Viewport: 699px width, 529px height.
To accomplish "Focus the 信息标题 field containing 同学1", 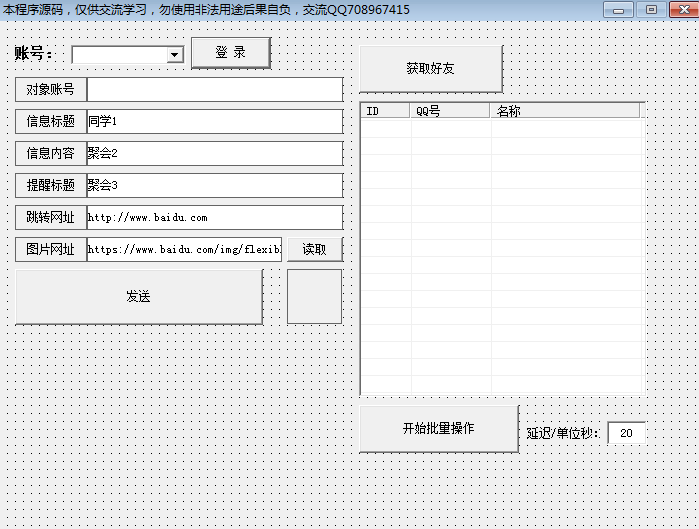I will click(214, 122).
